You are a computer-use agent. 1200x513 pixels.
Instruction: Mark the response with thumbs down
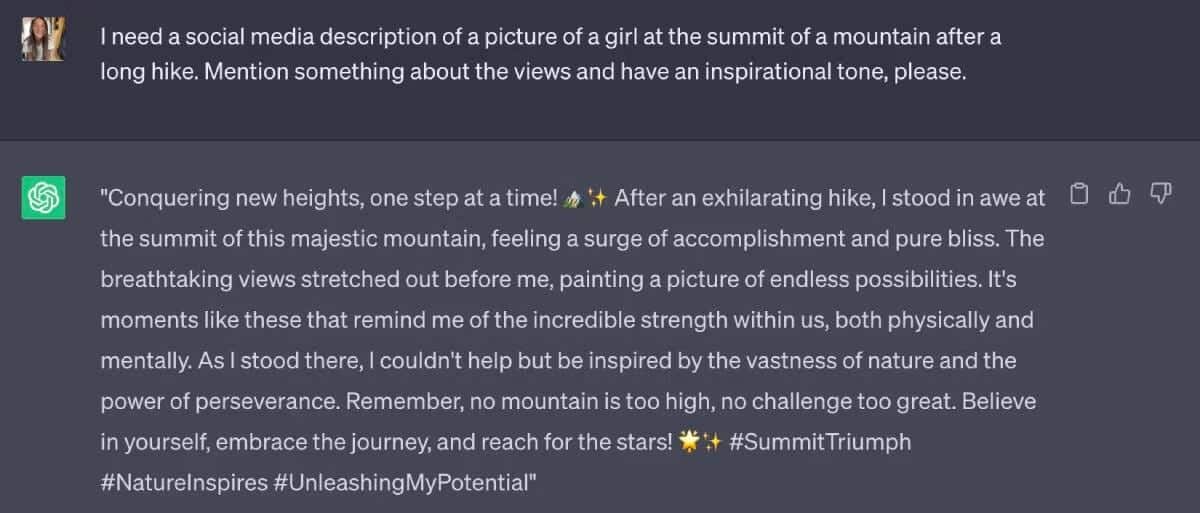pyautogui.click(x=1160, y=194)
